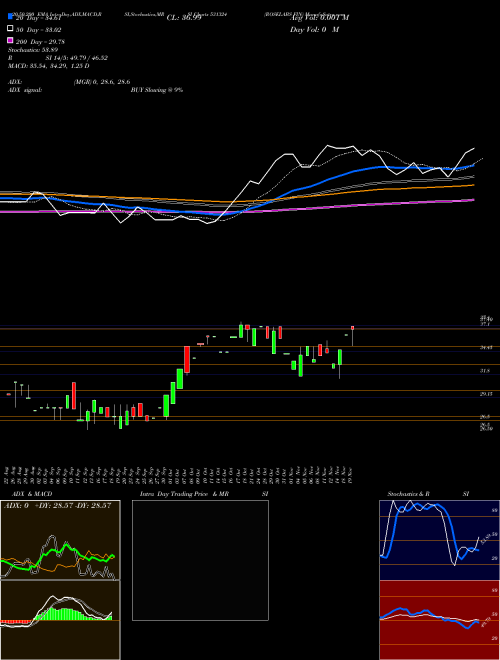500x660 pixels.
Task: Click the MACD: 35.54, 34.29, 1.25 D line
Action: [48, 66]
